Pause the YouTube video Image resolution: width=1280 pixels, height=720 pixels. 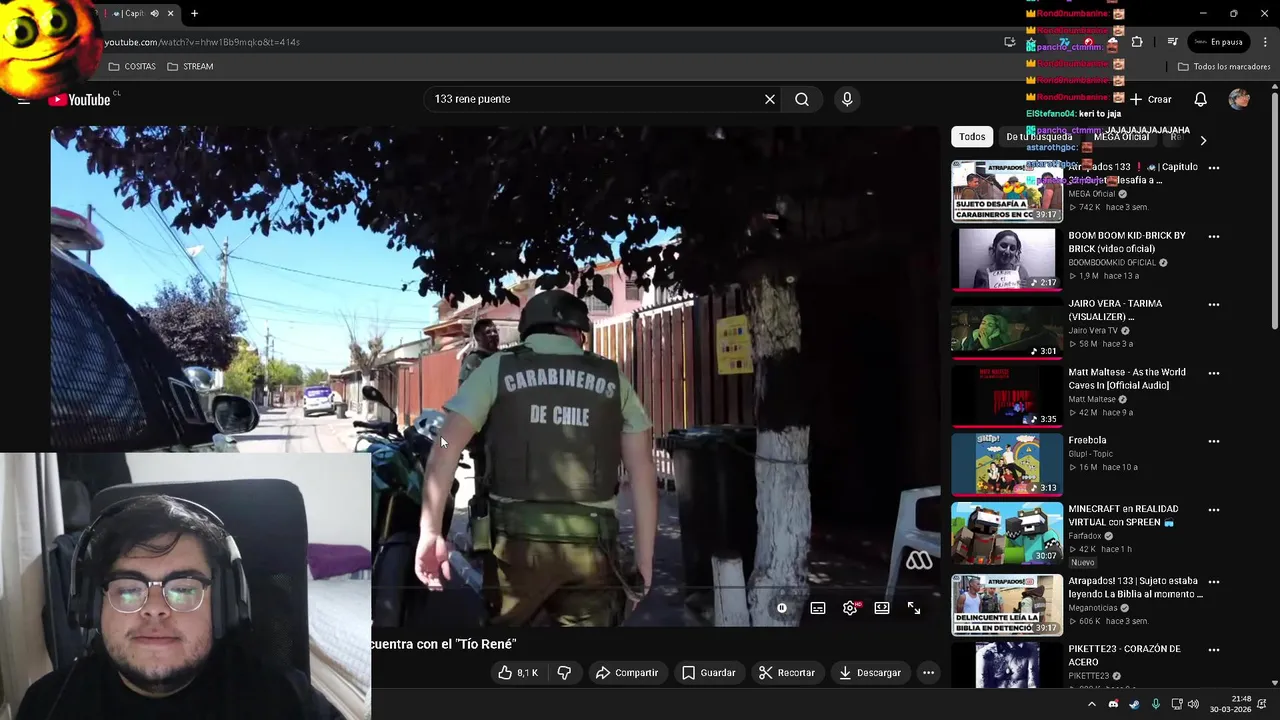click(782, 608)
